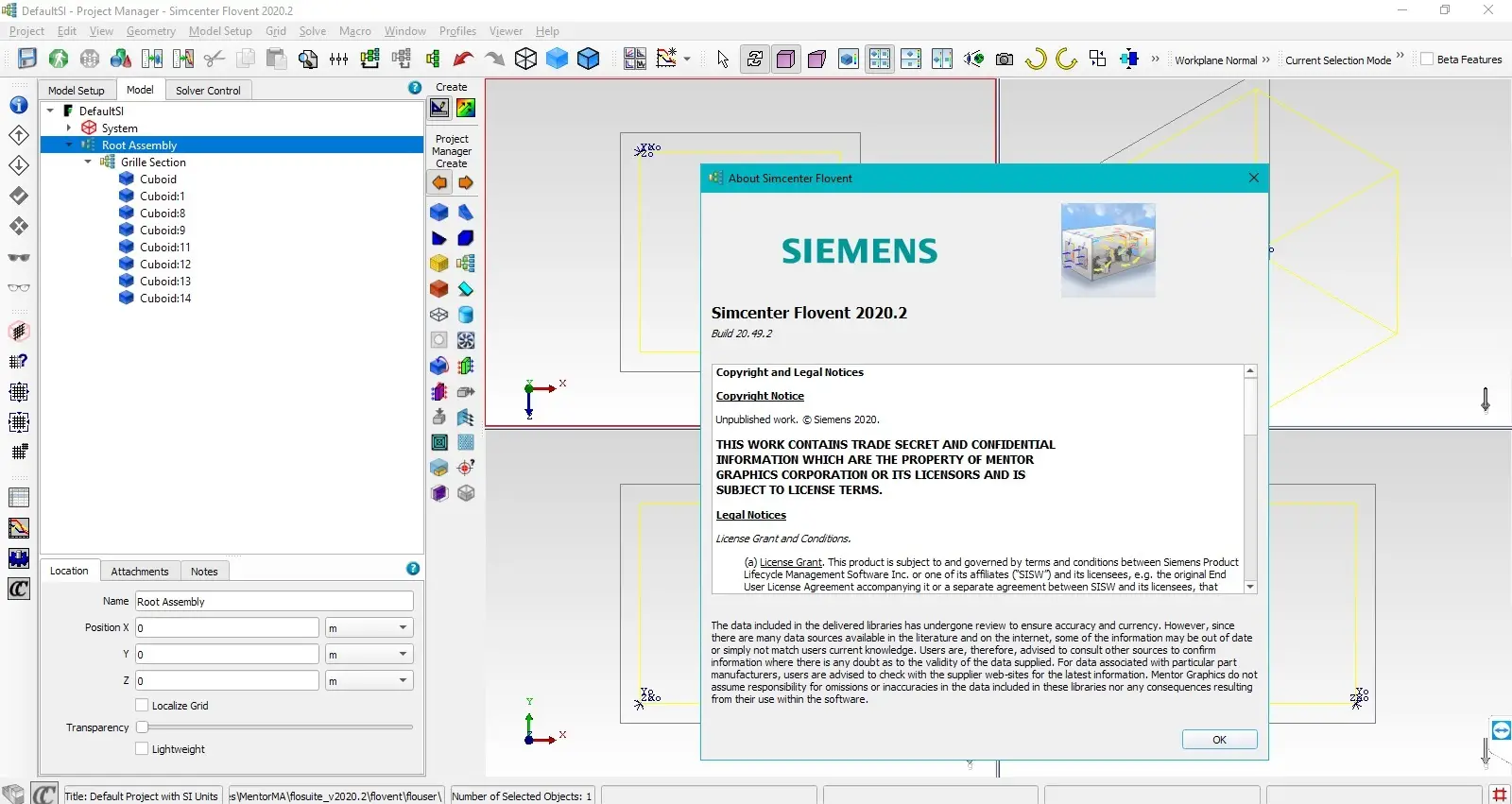Check the Lightweight checkbox
The image size is (1512, 804).
pos(142,748)
